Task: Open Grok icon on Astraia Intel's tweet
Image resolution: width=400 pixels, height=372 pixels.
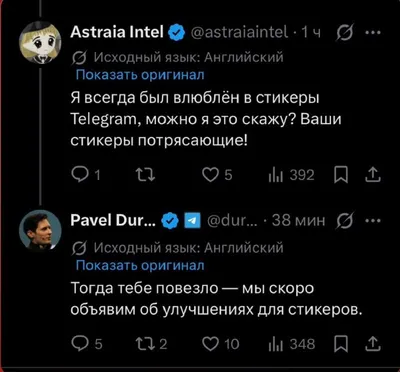Action: point(344,32)
